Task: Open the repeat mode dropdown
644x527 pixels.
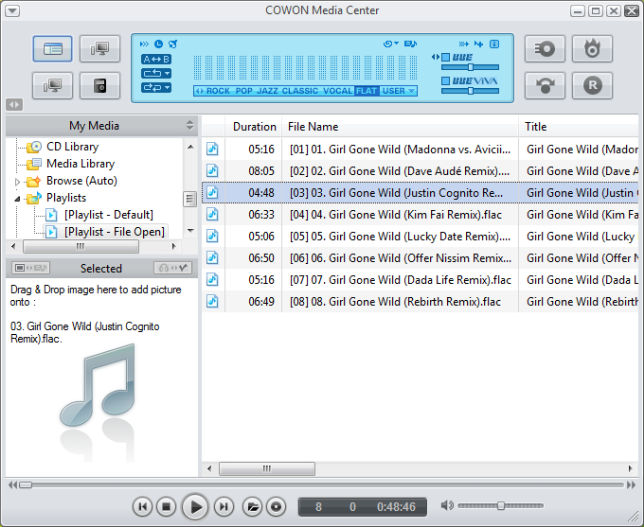Action: point(156,73)
